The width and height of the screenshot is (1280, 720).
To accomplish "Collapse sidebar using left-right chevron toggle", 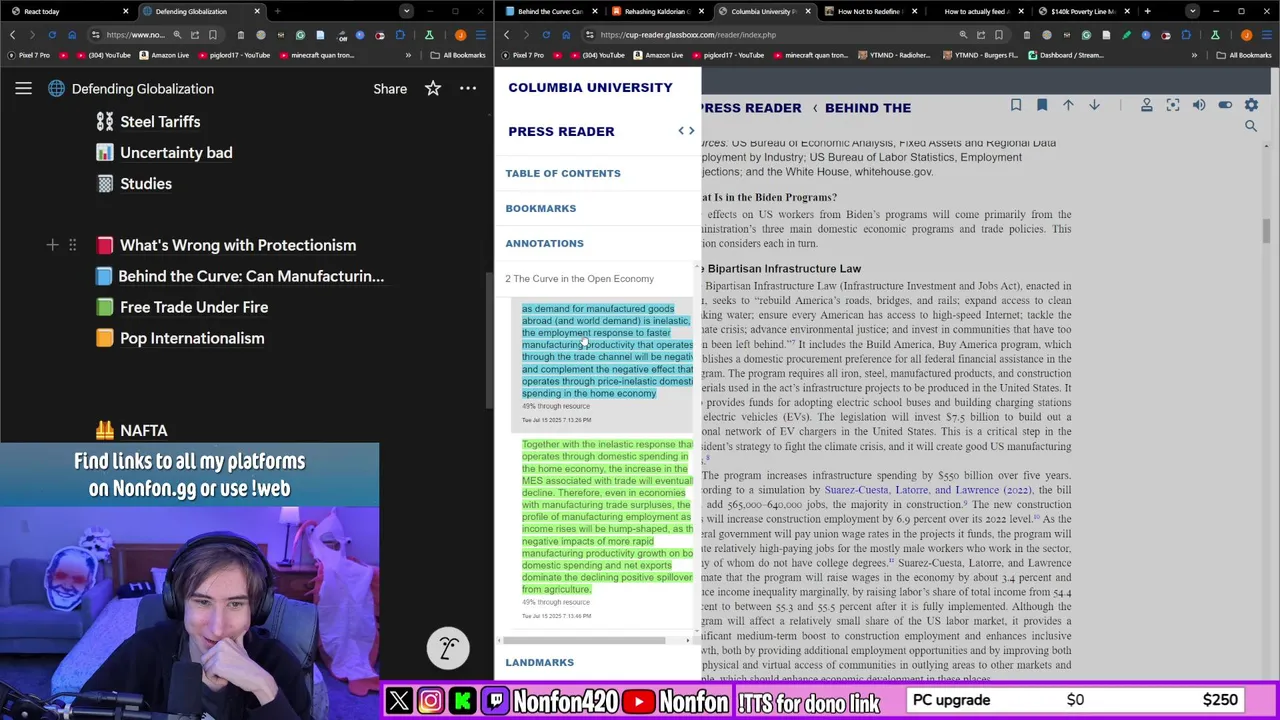I will pos(686,131).
